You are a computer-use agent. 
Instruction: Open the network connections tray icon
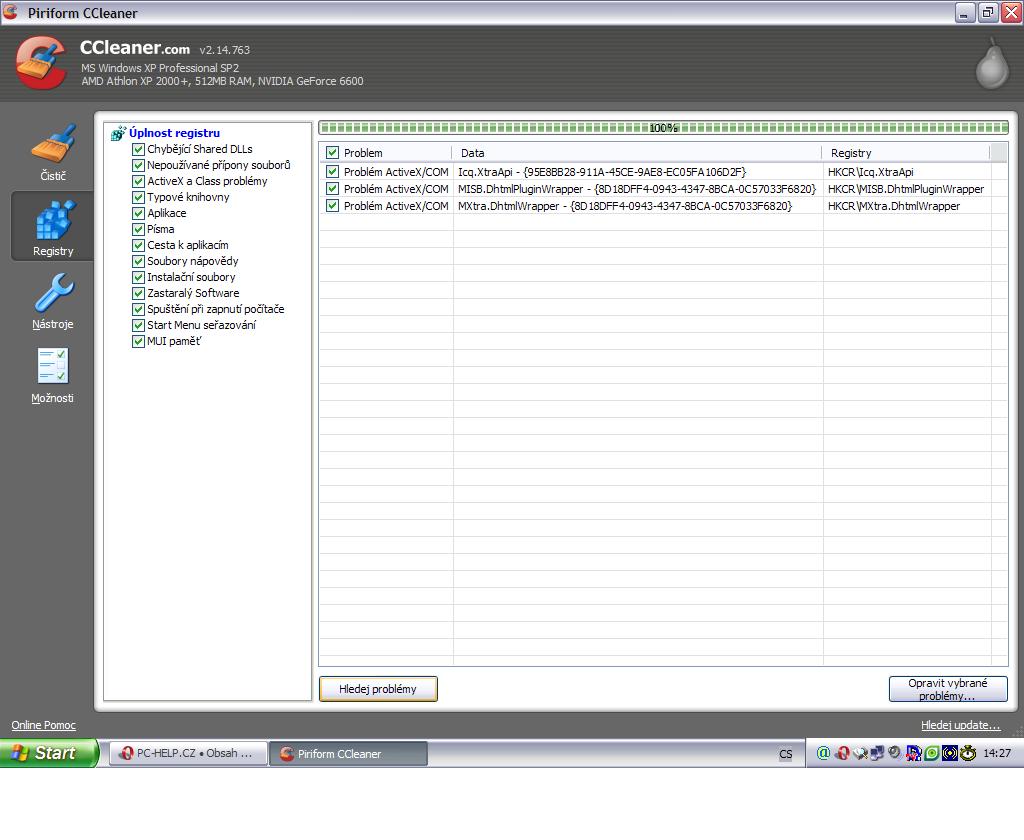(877, 753)
